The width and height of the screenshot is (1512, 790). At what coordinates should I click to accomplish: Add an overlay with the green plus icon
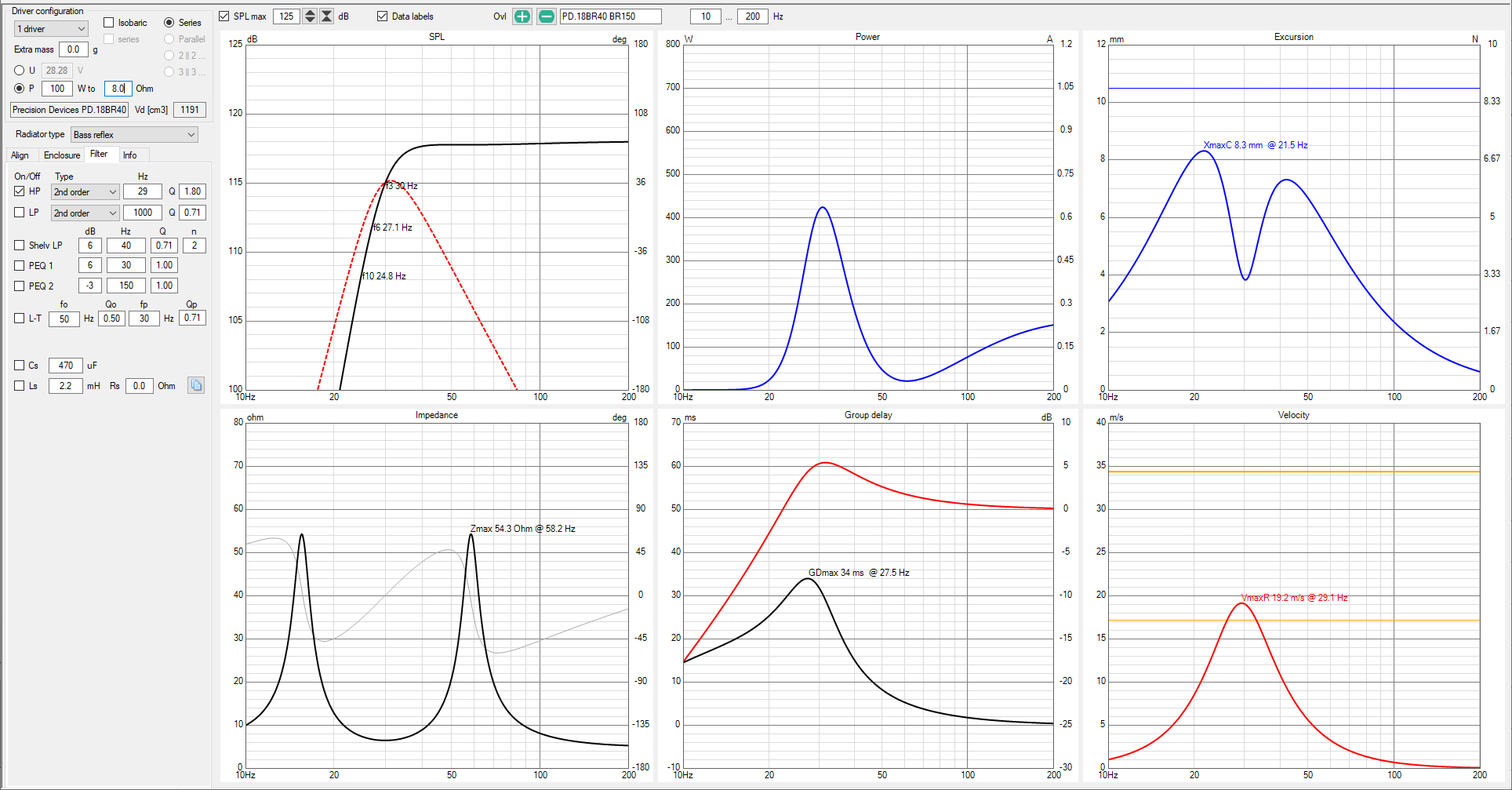pyautogui.click(x=522, y=16)
